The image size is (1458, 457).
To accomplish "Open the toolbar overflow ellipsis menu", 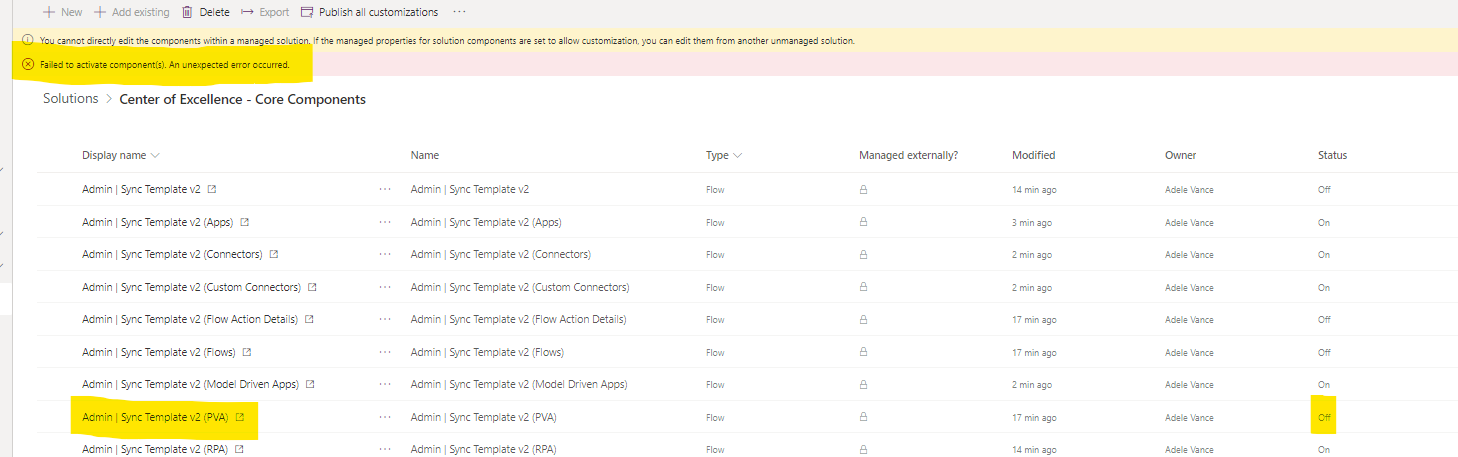I will (x=459, y=12).
